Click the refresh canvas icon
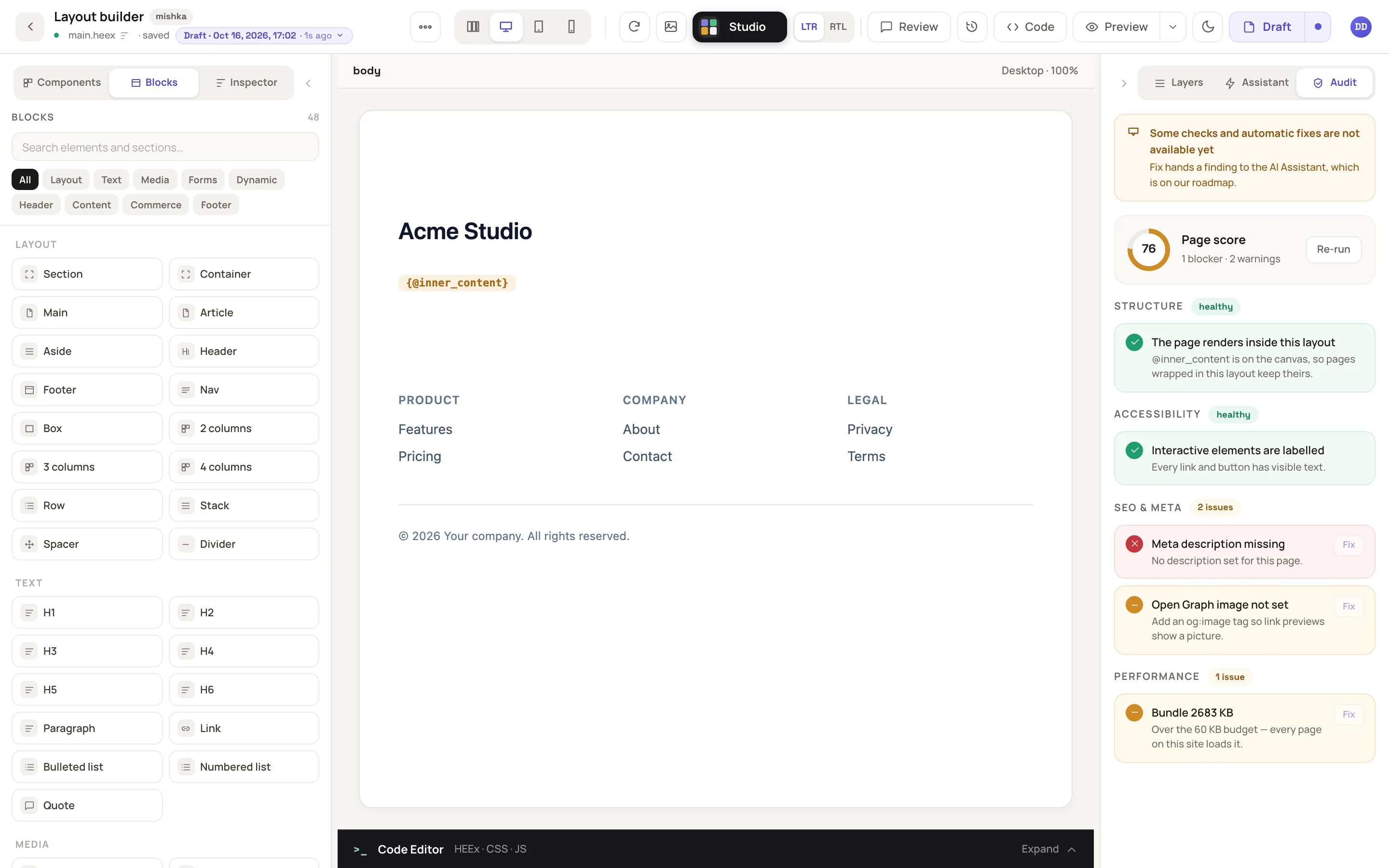1389x868 pixels. (x=634, y=27)
